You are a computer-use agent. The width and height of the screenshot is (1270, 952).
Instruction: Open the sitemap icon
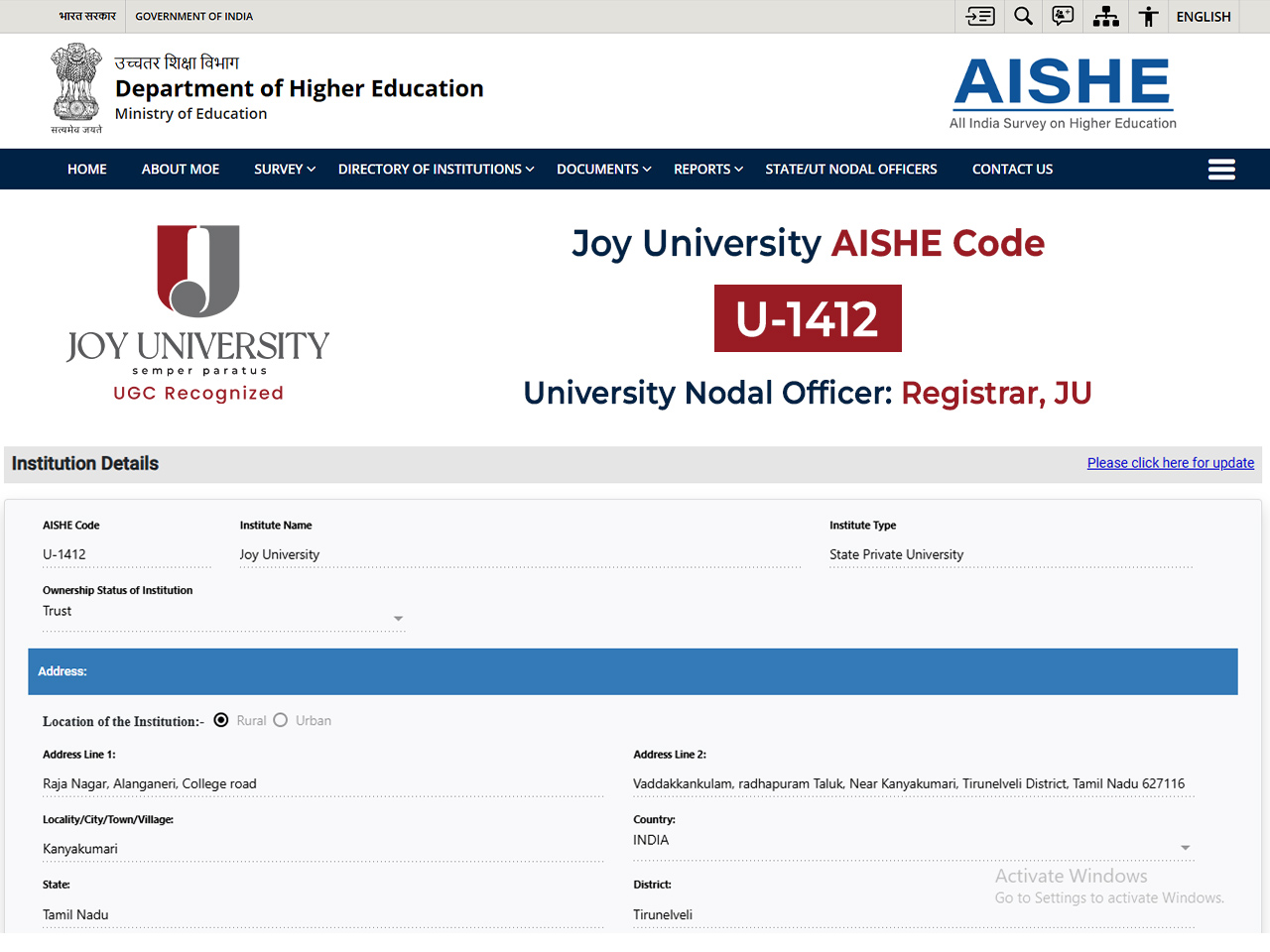point(1105,16)
